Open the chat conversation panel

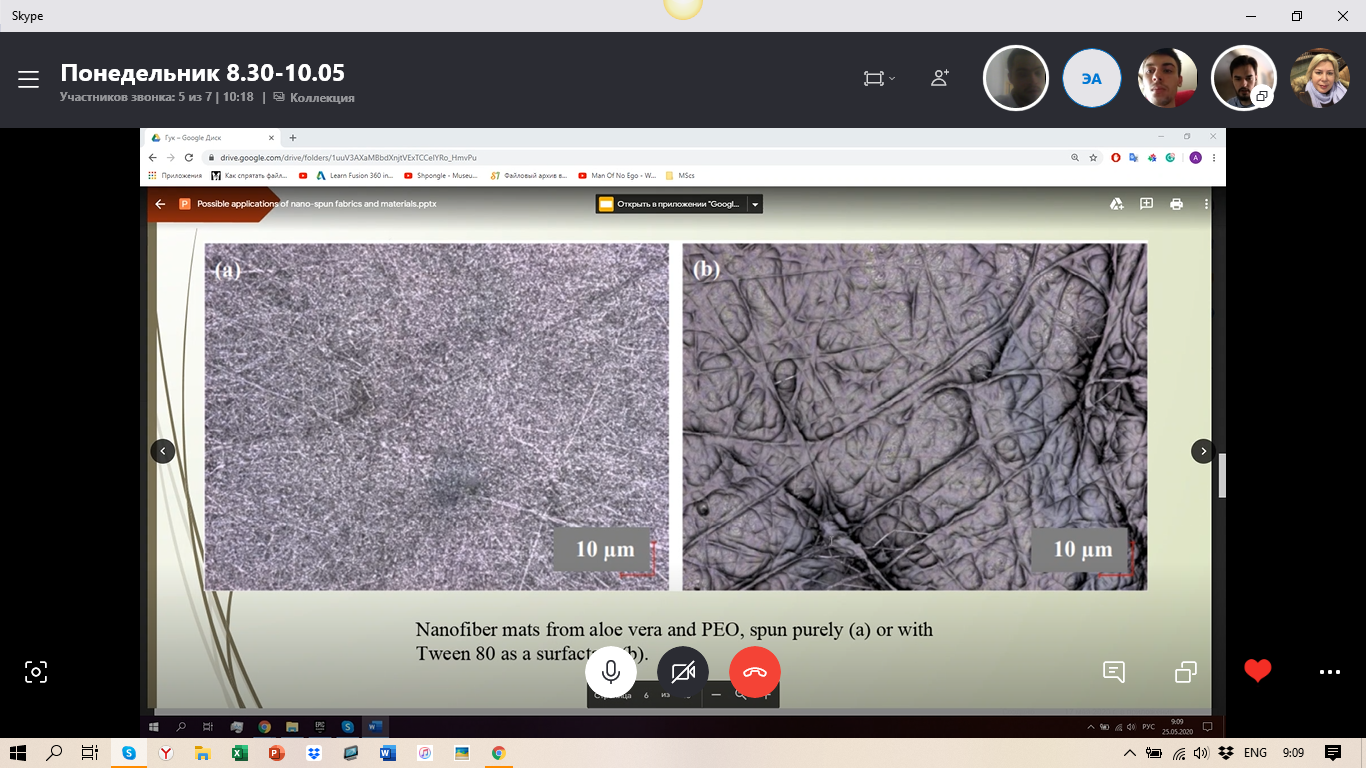(x=1114, y=672)
